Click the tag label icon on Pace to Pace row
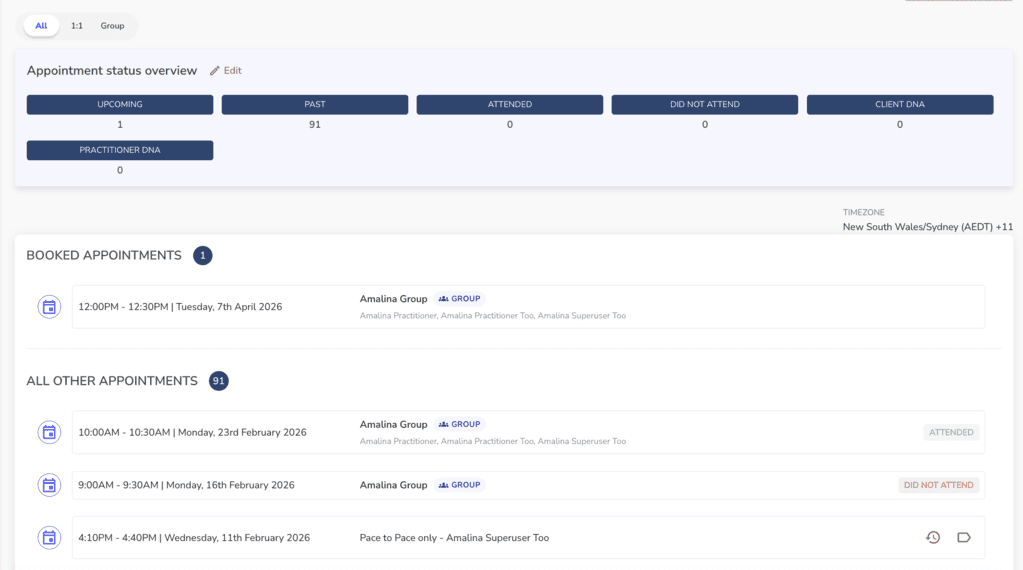Screen dimensions: 1023x570 (964, 537)
